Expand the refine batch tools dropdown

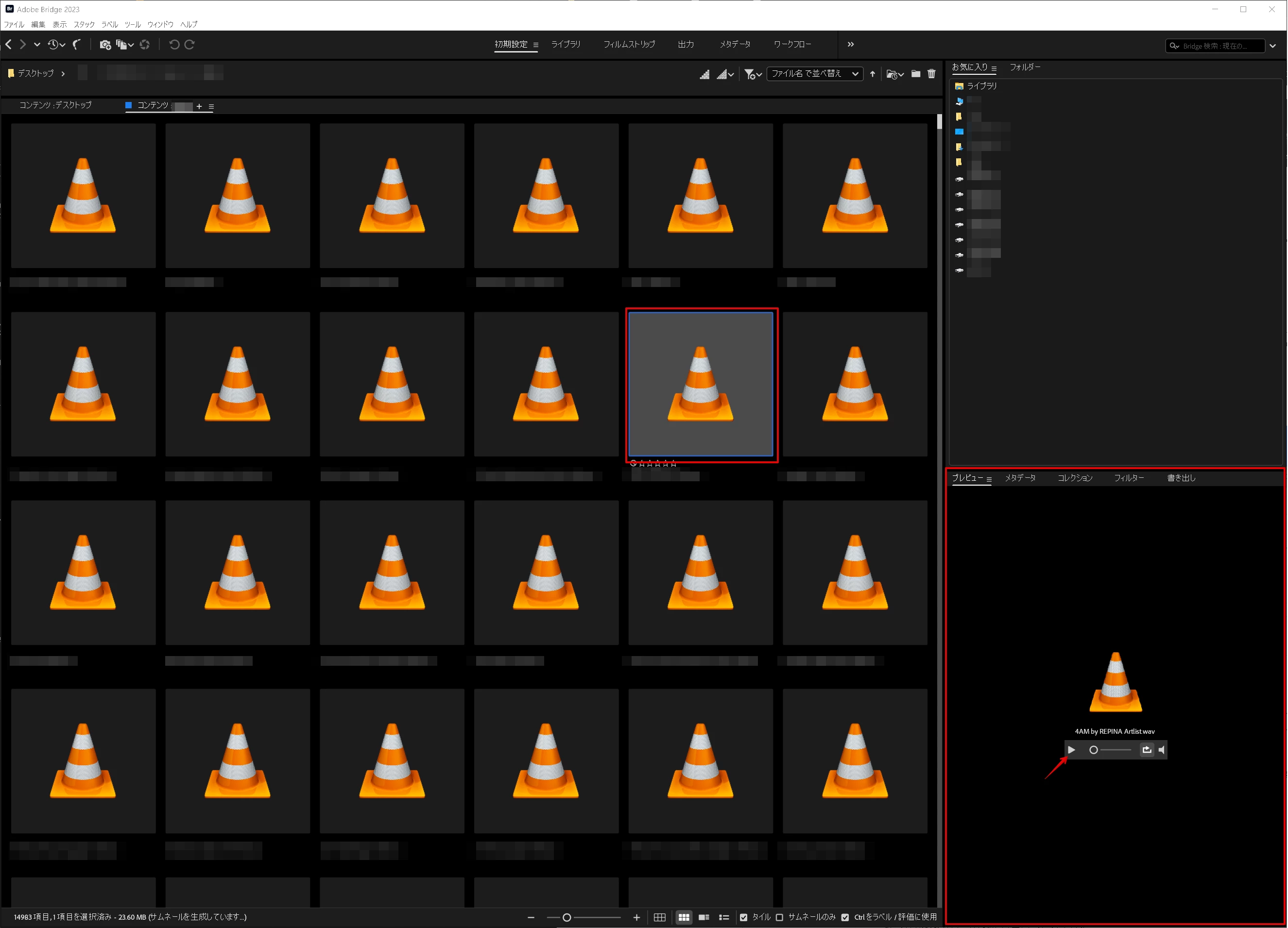pyautogui.click(x=124, y=44)
